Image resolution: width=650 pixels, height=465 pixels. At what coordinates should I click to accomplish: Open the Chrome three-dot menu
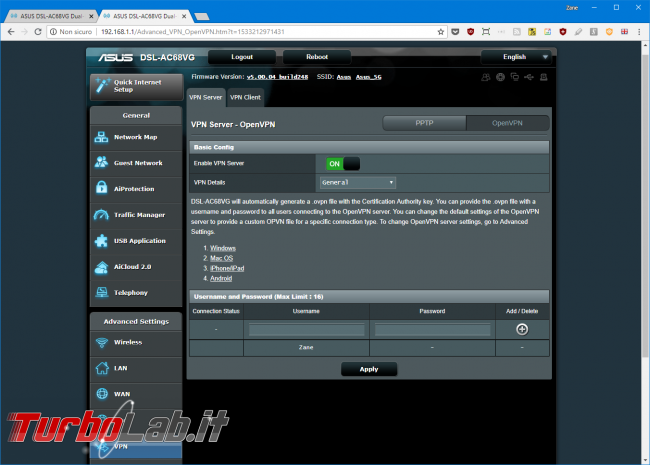639,32
